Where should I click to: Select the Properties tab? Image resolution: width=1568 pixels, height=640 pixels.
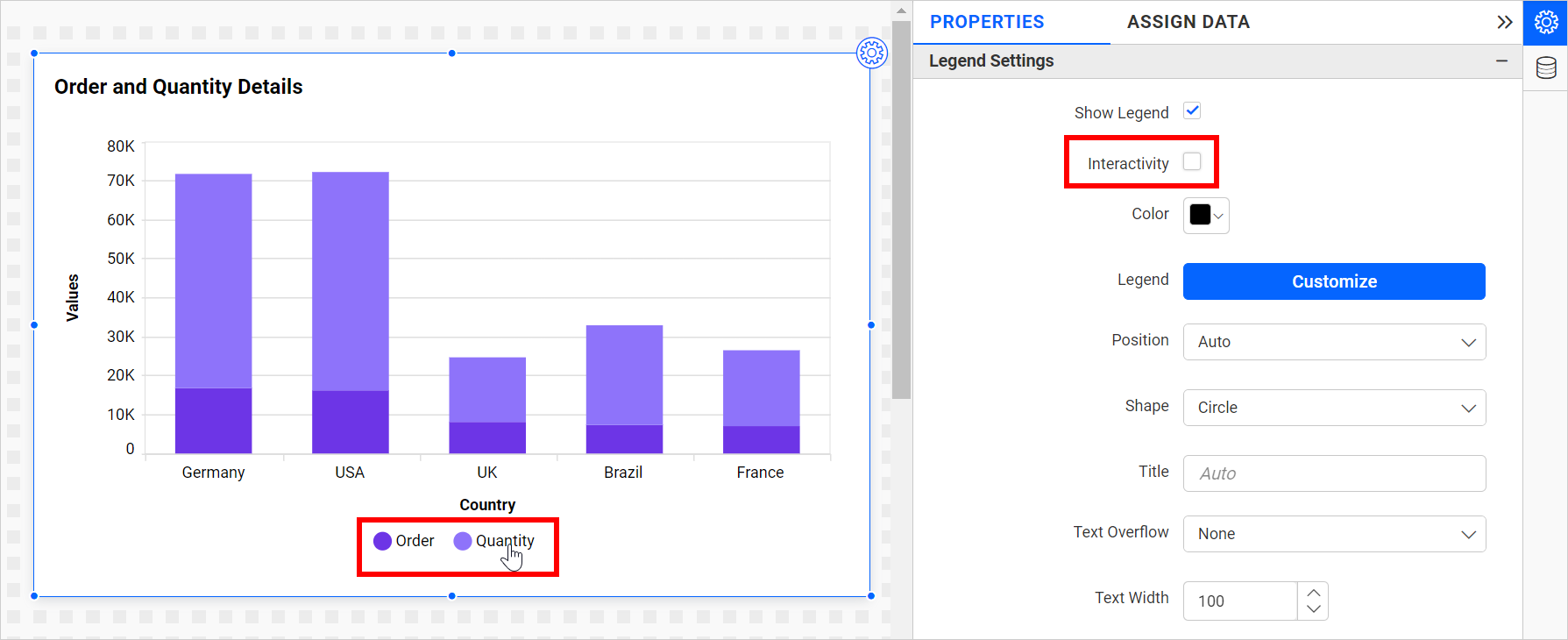[987, 22]
